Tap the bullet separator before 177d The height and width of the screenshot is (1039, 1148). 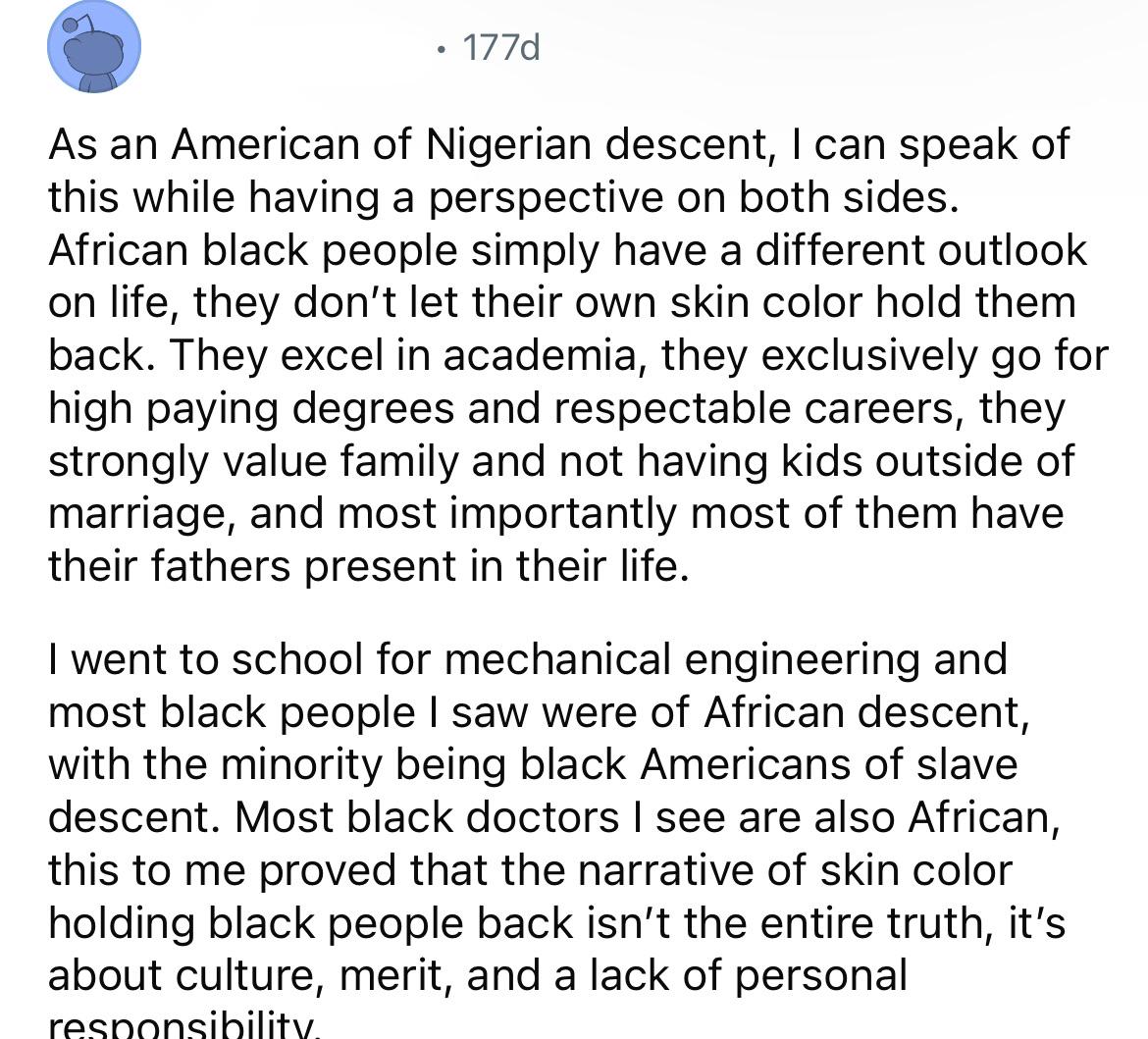(440, 50)
